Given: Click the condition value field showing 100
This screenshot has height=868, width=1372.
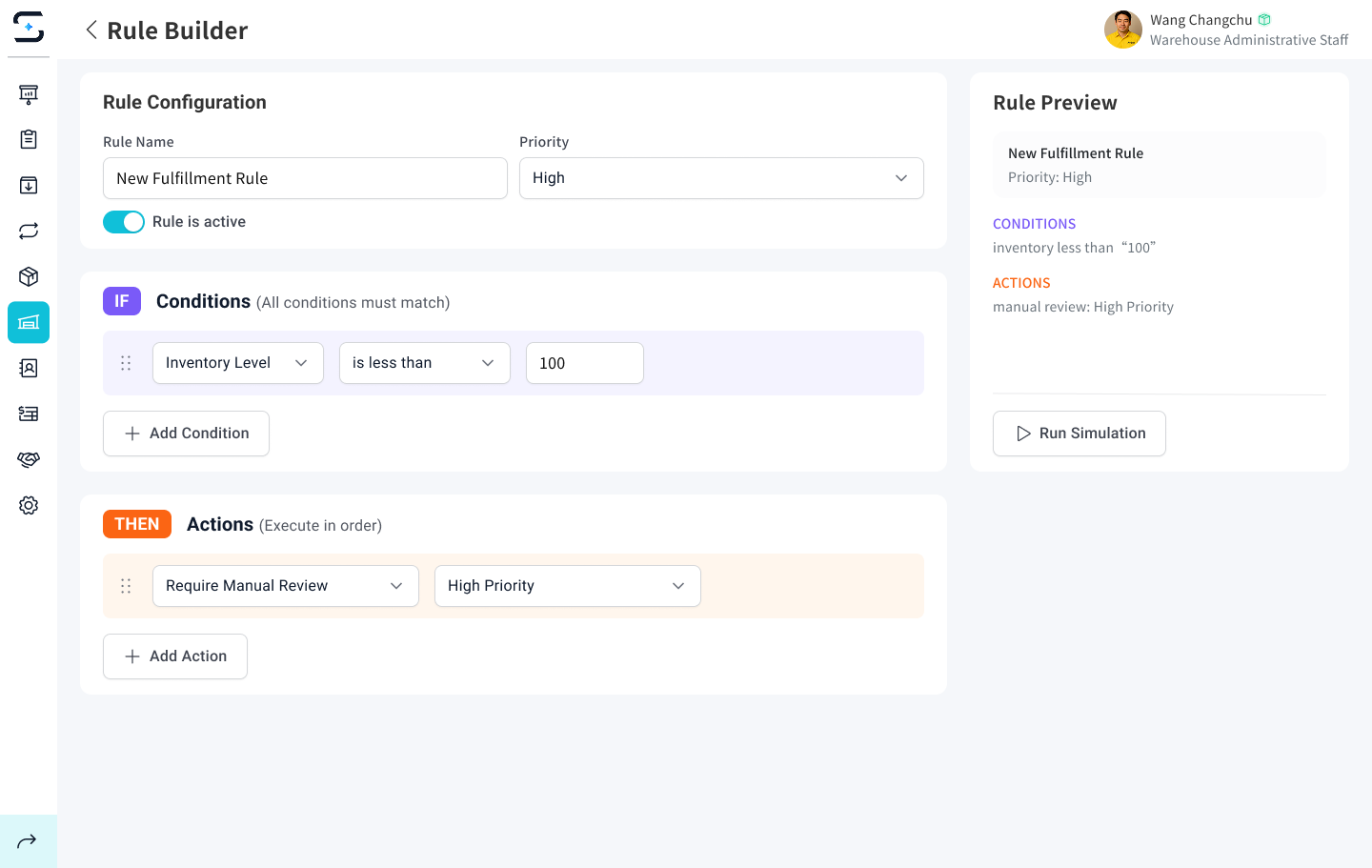Looking at the screenshot, I should coord(584,363).
